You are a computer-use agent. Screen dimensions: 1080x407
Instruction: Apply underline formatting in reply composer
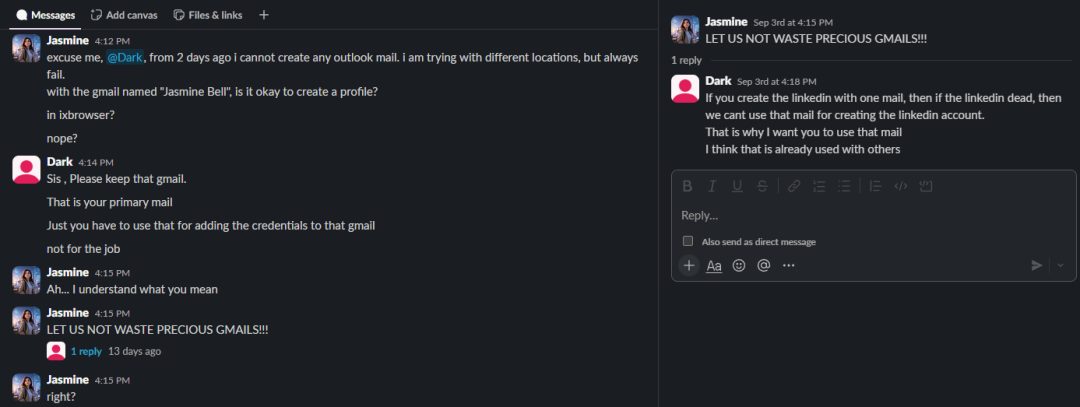(737, 186)
